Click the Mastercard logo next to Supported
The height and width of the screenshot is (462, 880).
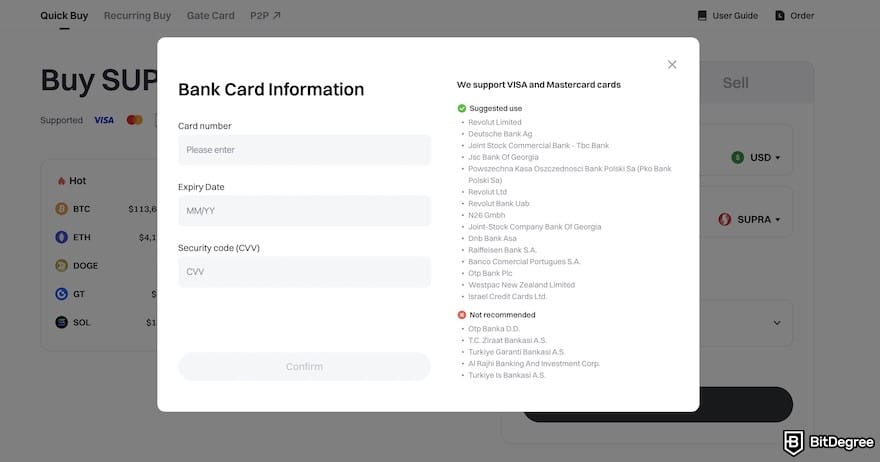point(135,120)
